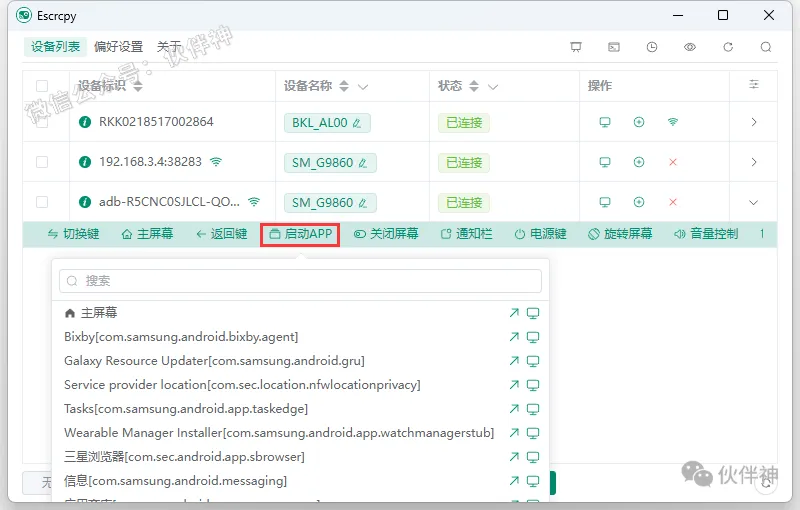800x510 pixels.
Task: Click the 旋转屏幕 control button
Action: click(620, 234)
